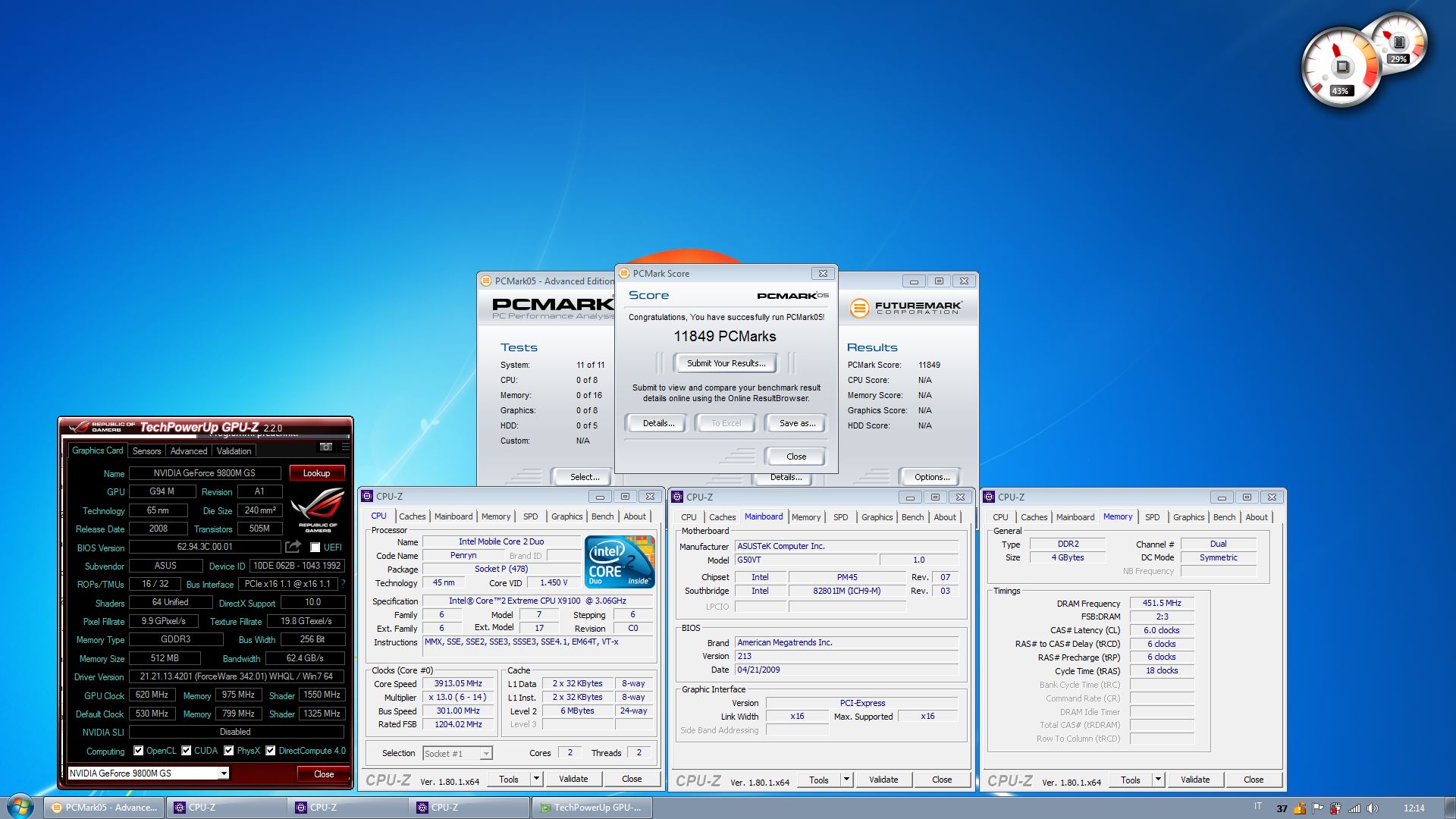Expand Tools dropdown arrow in CPU tab window

pos(536,779)
